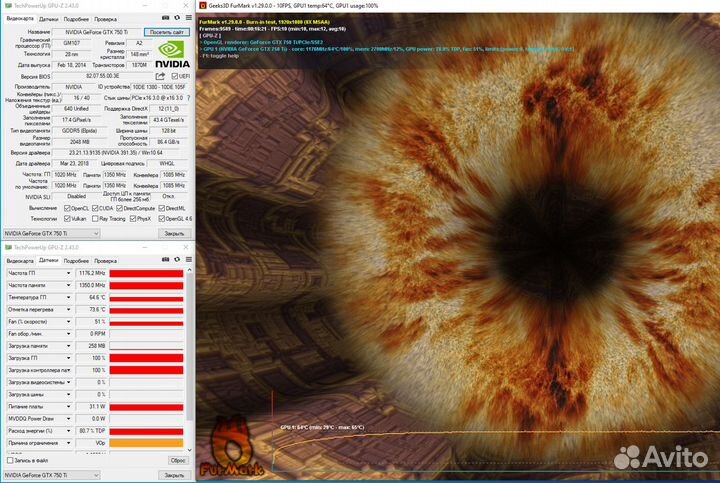The height and width of the screenshot is (483, 720).
Task: Toggle the UEFI checkbox
Action: [173, 76]
